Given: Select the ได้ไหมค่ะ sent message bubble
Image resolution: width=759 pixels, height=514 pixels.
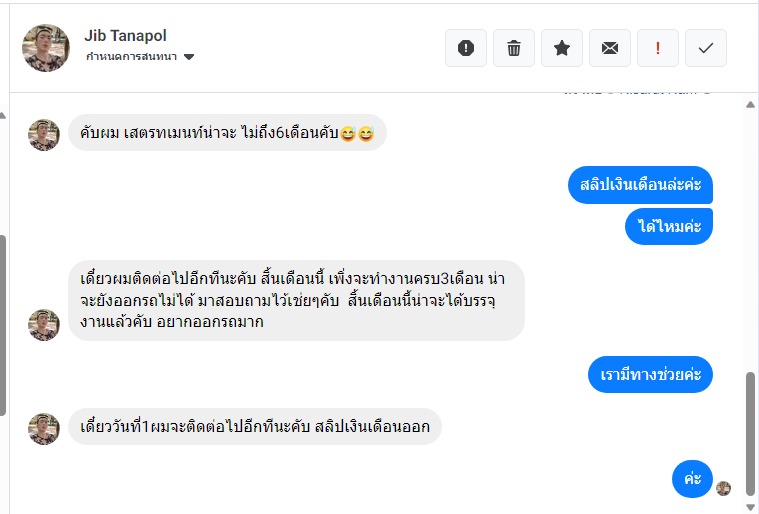Looking at the screenshot, I should (x=670, y=226).
